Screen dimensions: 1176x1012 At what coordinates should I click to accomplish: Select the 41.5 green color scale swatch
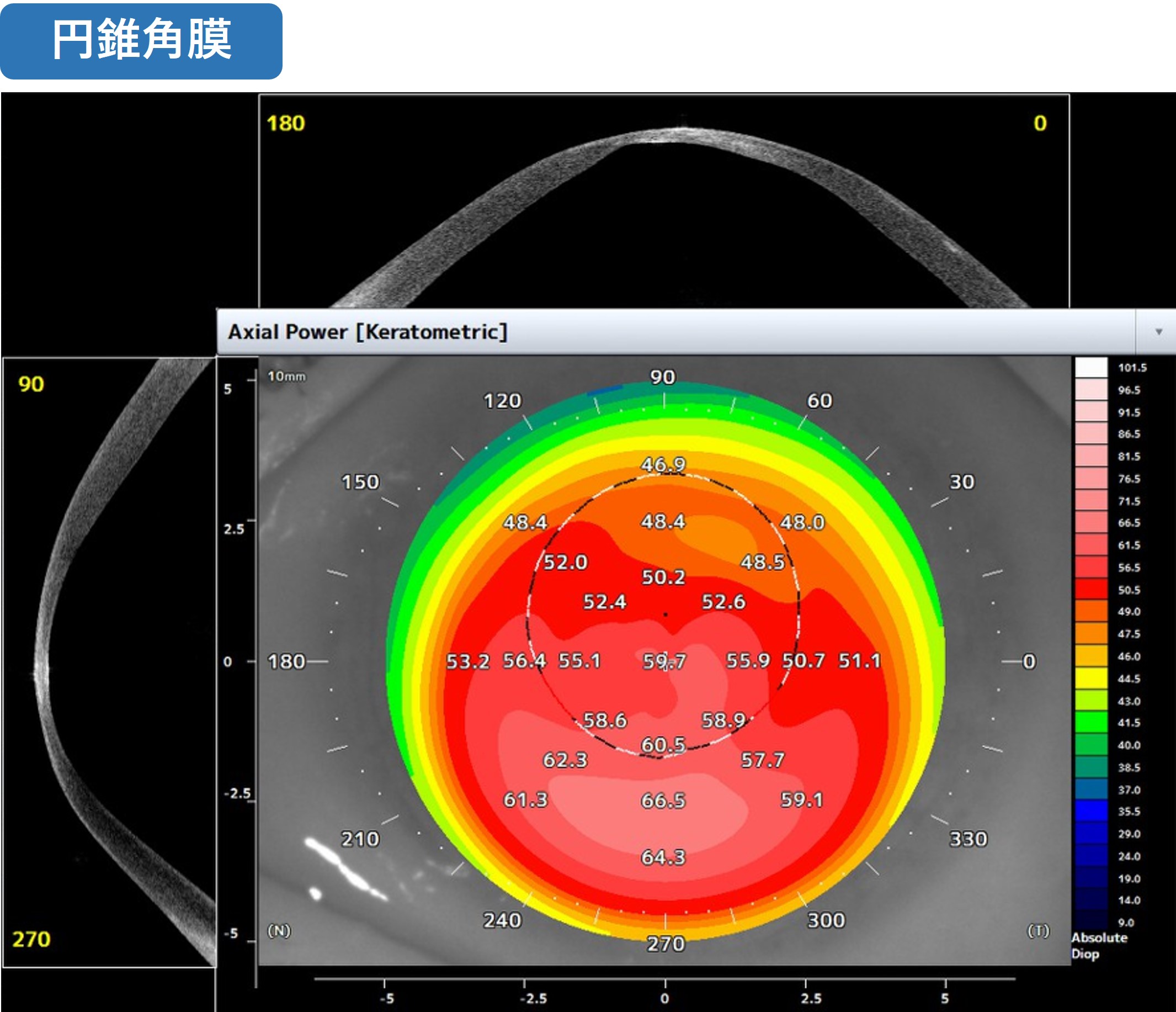pos(1091,722)
